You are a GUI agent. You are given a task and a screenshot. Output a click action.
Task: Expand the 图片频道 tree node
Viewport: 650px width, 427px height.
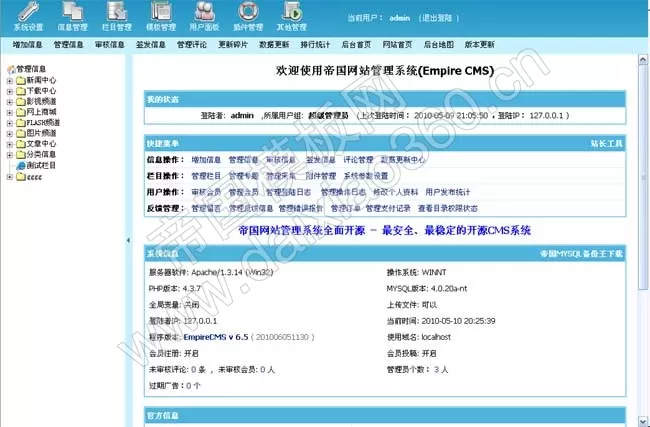[x=10, y=133]
